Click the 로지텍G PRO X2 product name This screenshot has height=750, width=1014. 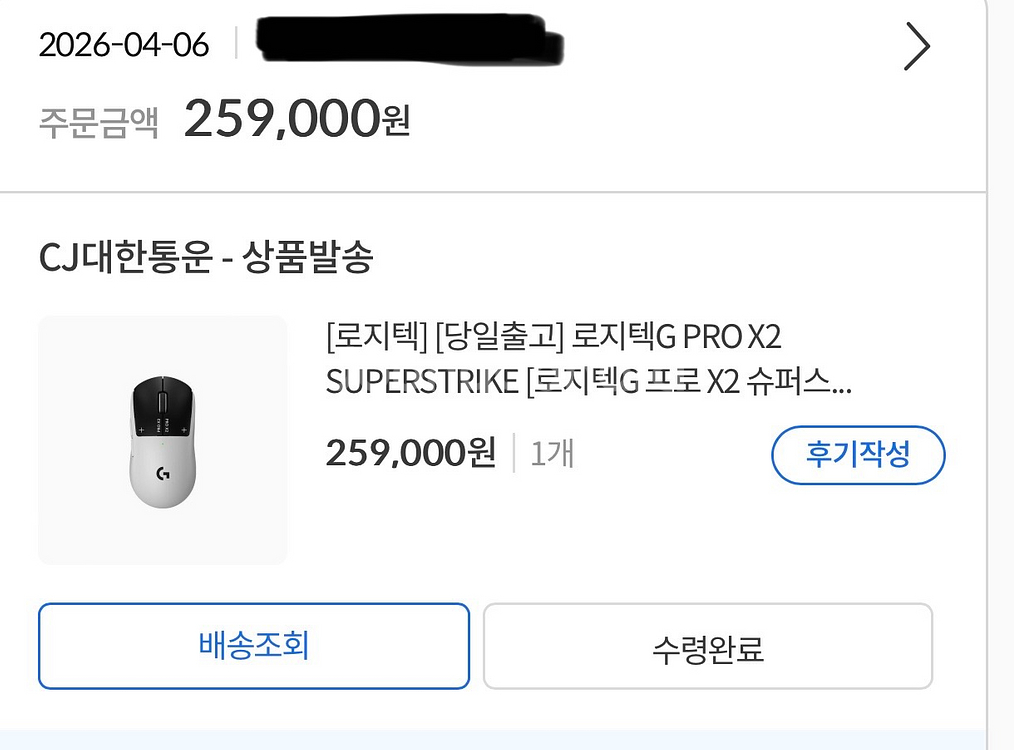(674, 337)
